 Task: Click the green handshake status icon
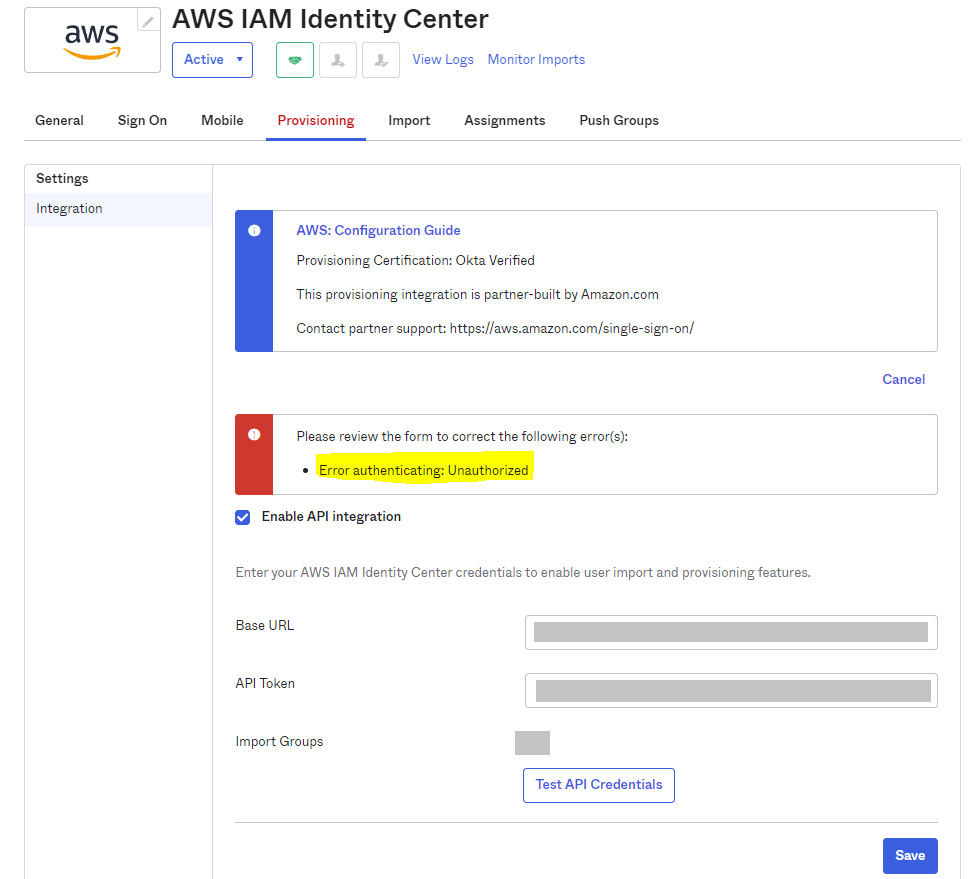point(295,60)
